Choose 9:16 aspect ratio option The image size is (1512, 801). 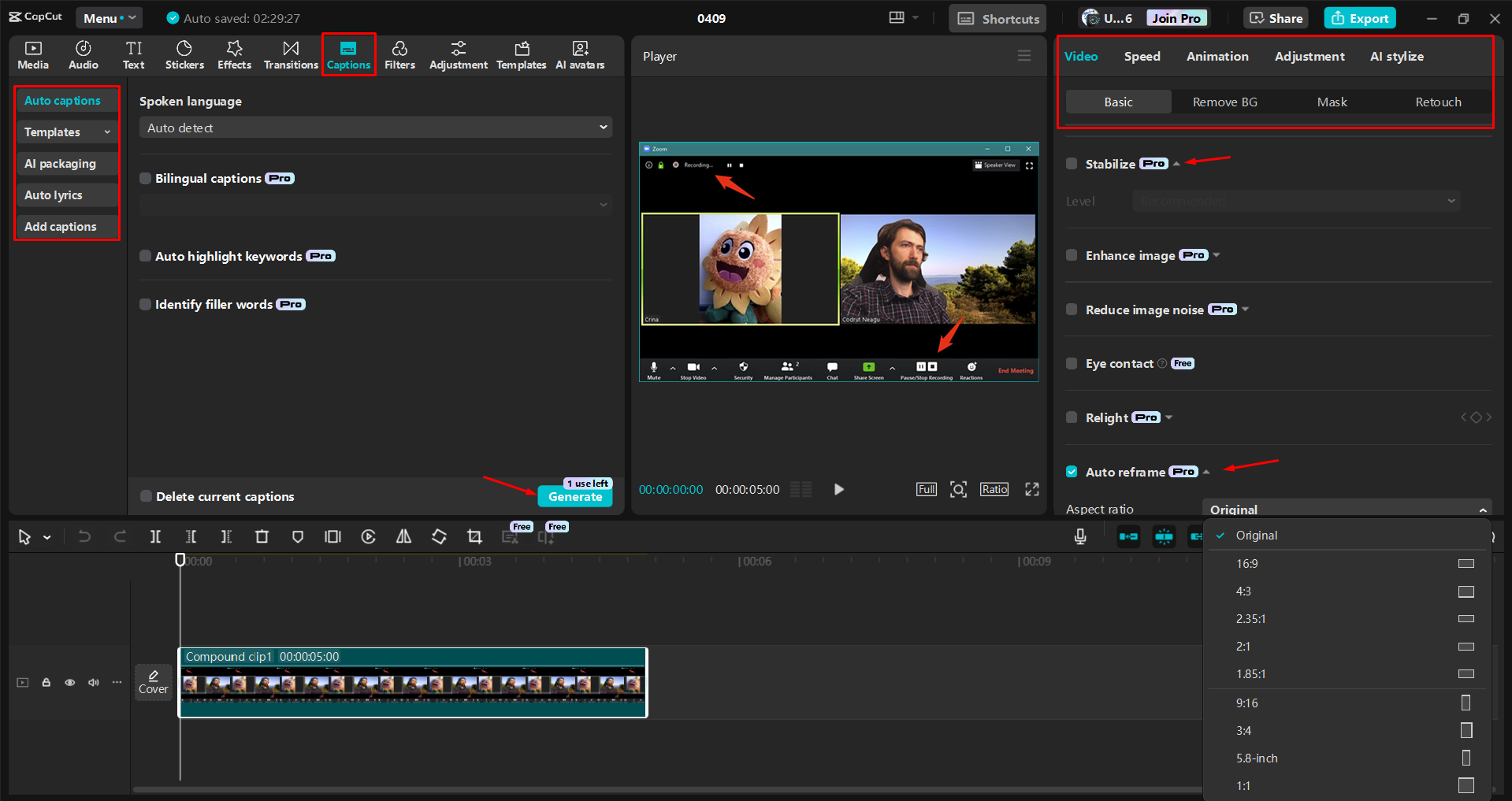[1246, 703]
